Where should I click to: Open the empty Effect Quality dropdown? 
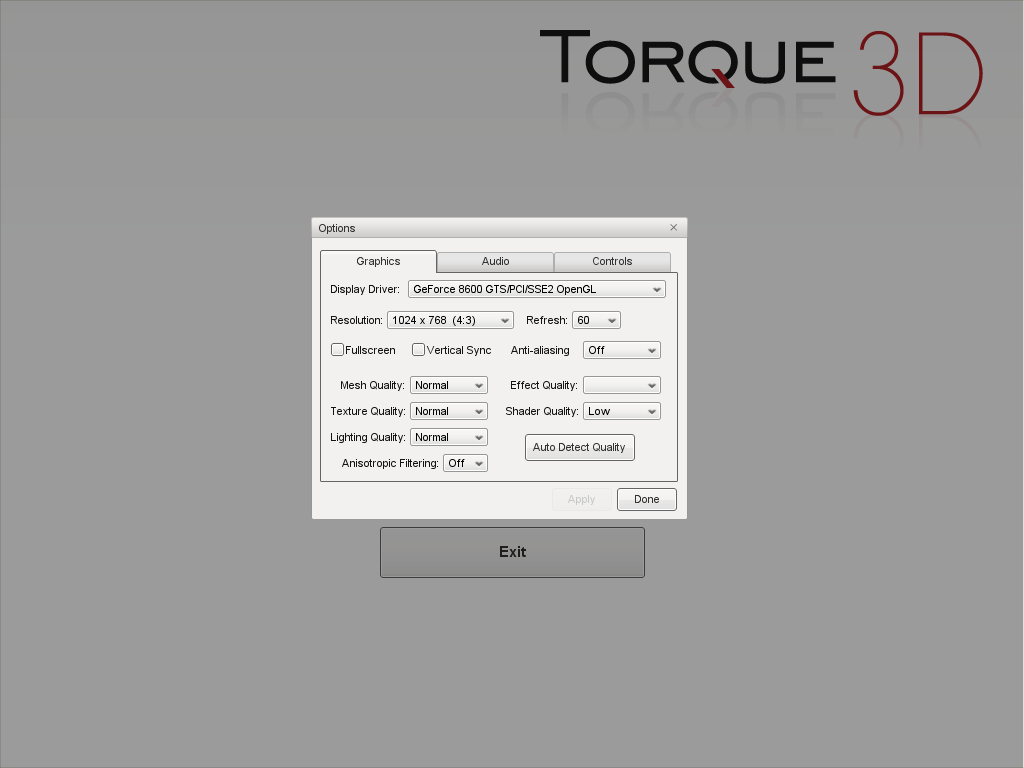tap(621, 386)
